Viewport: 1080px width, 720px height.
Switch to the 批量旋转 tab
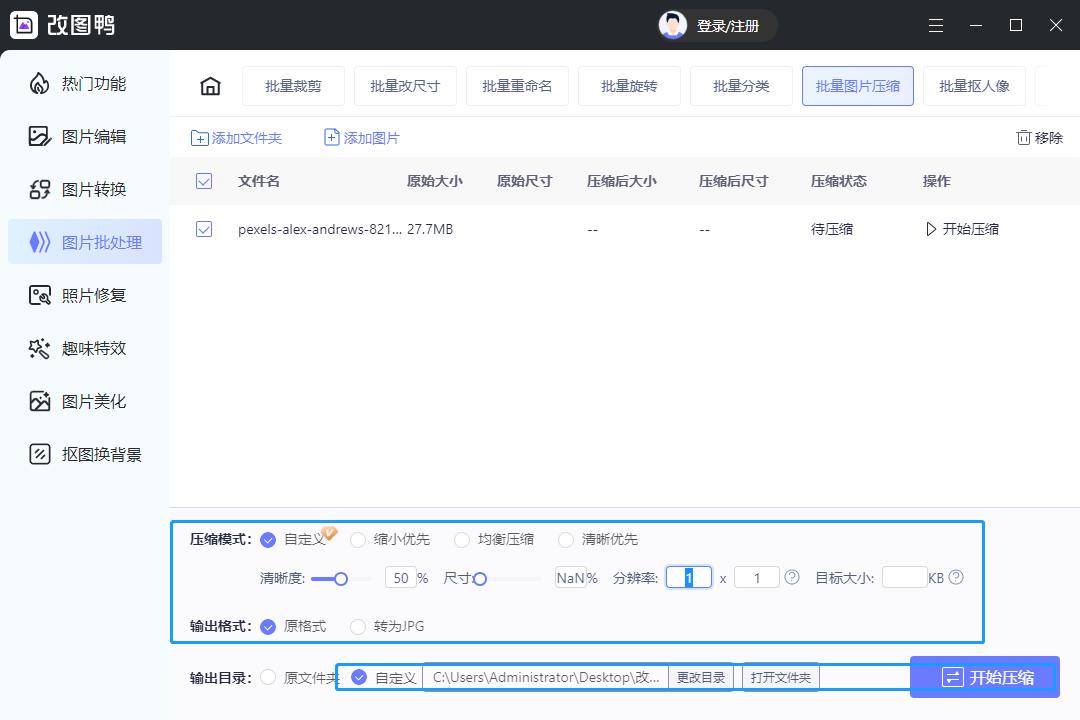pos(629,86)
